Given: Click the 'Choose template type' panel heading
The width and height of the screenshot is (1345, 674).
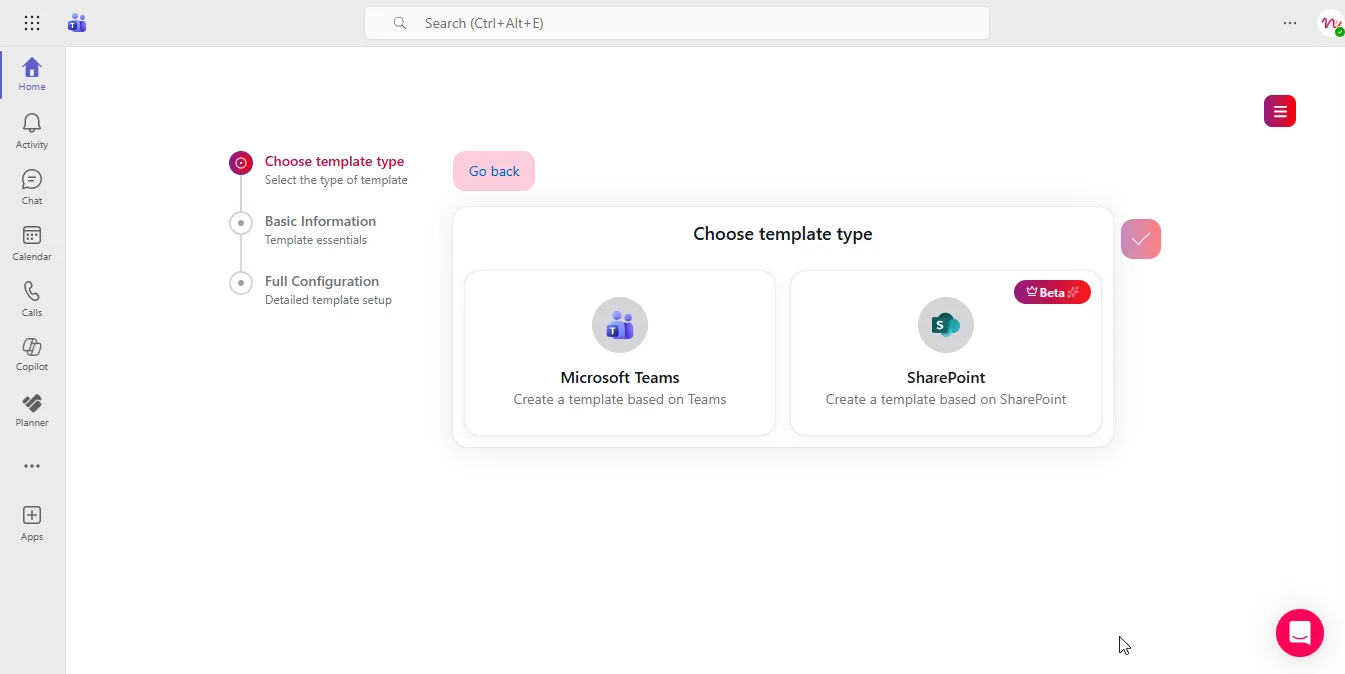Looking at the screenshot, I should (x=783, y=234).
